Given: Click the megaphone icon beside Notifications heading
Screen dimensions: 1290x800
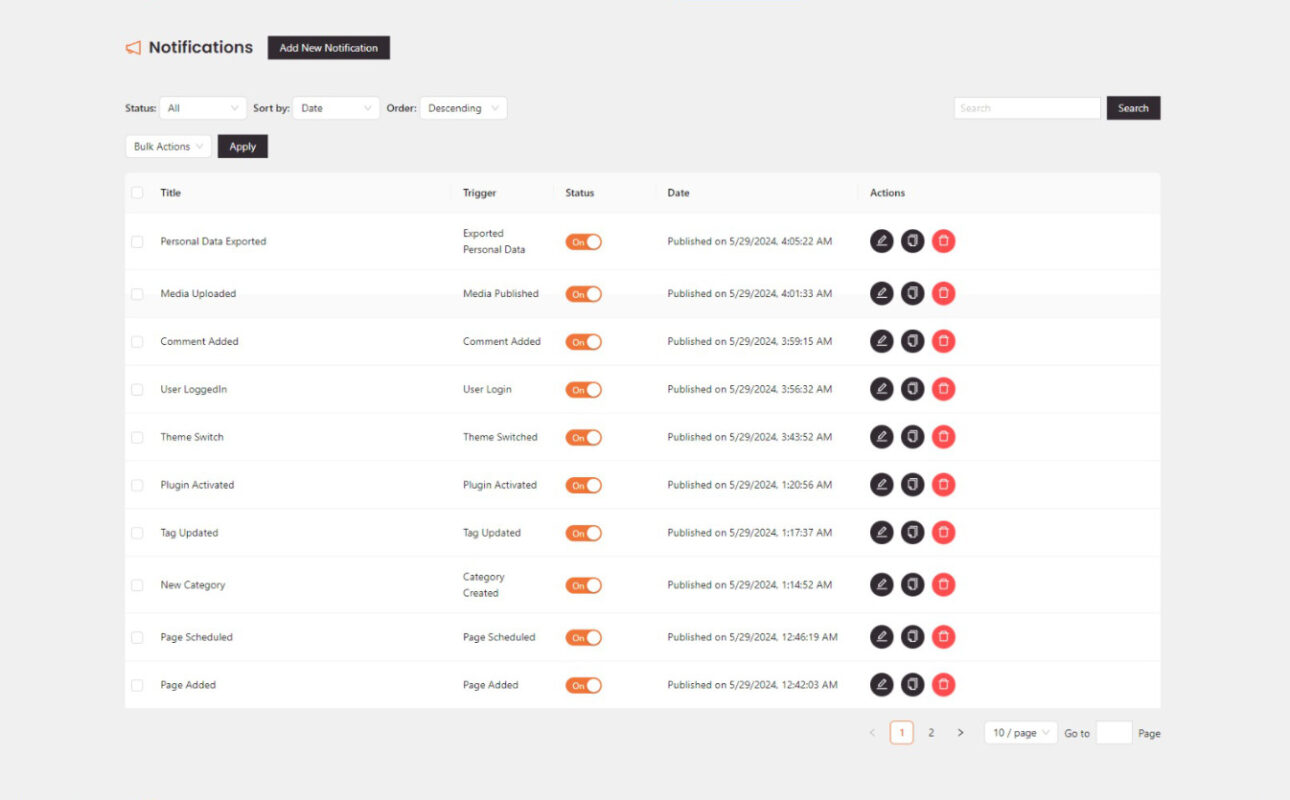Looking at the screenshot, I should [x=133, y=46].
